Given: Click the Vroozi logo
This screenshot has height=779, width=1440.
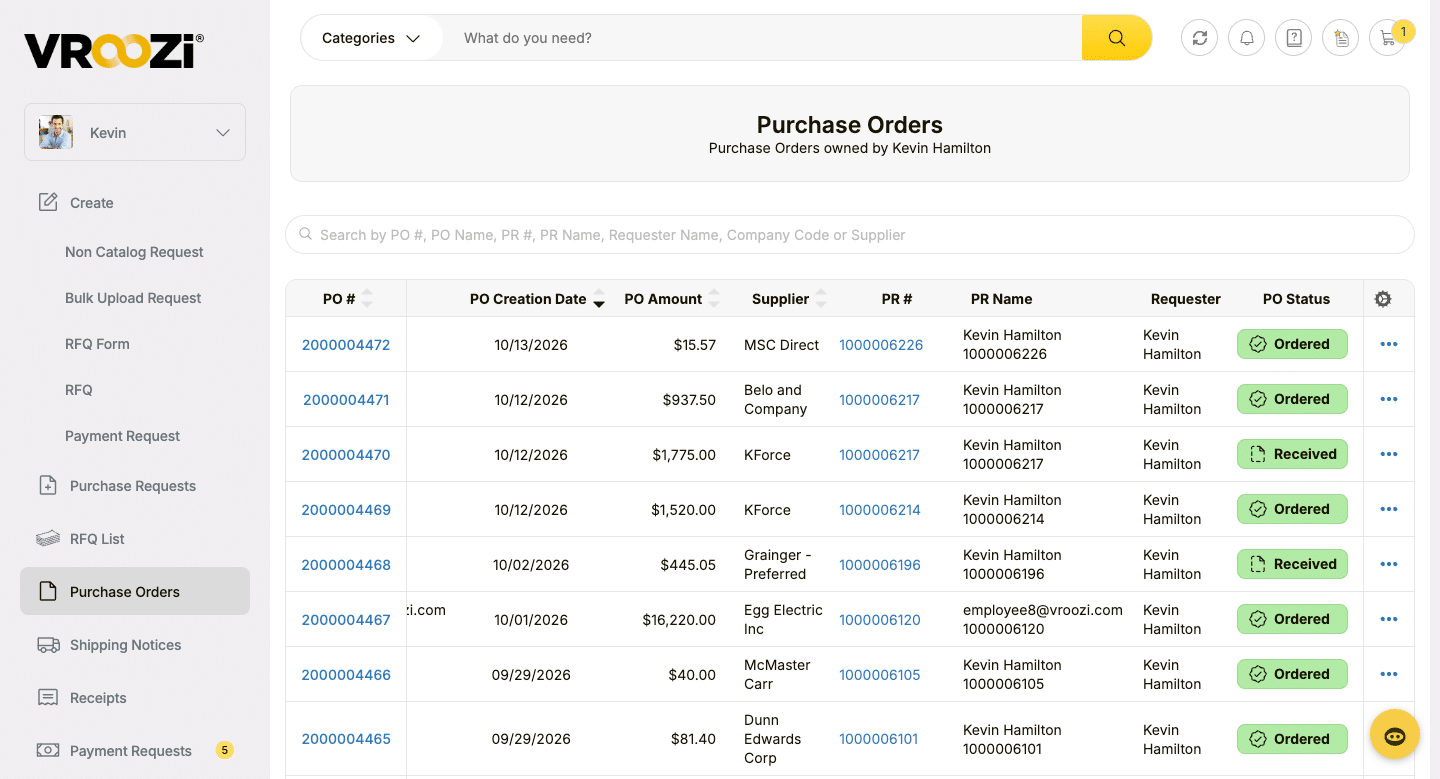Looking at the screenshot, I should (114, 50).
